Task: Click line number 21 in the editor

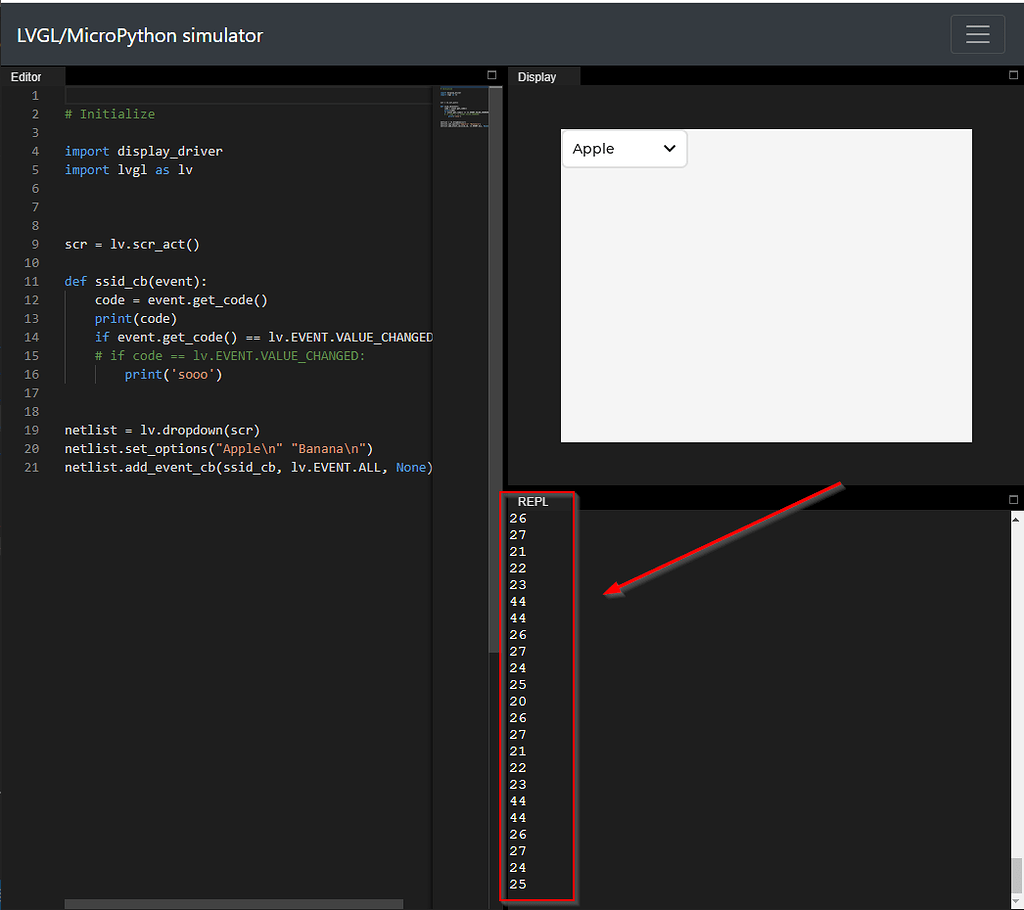Action: click(31, 467)
